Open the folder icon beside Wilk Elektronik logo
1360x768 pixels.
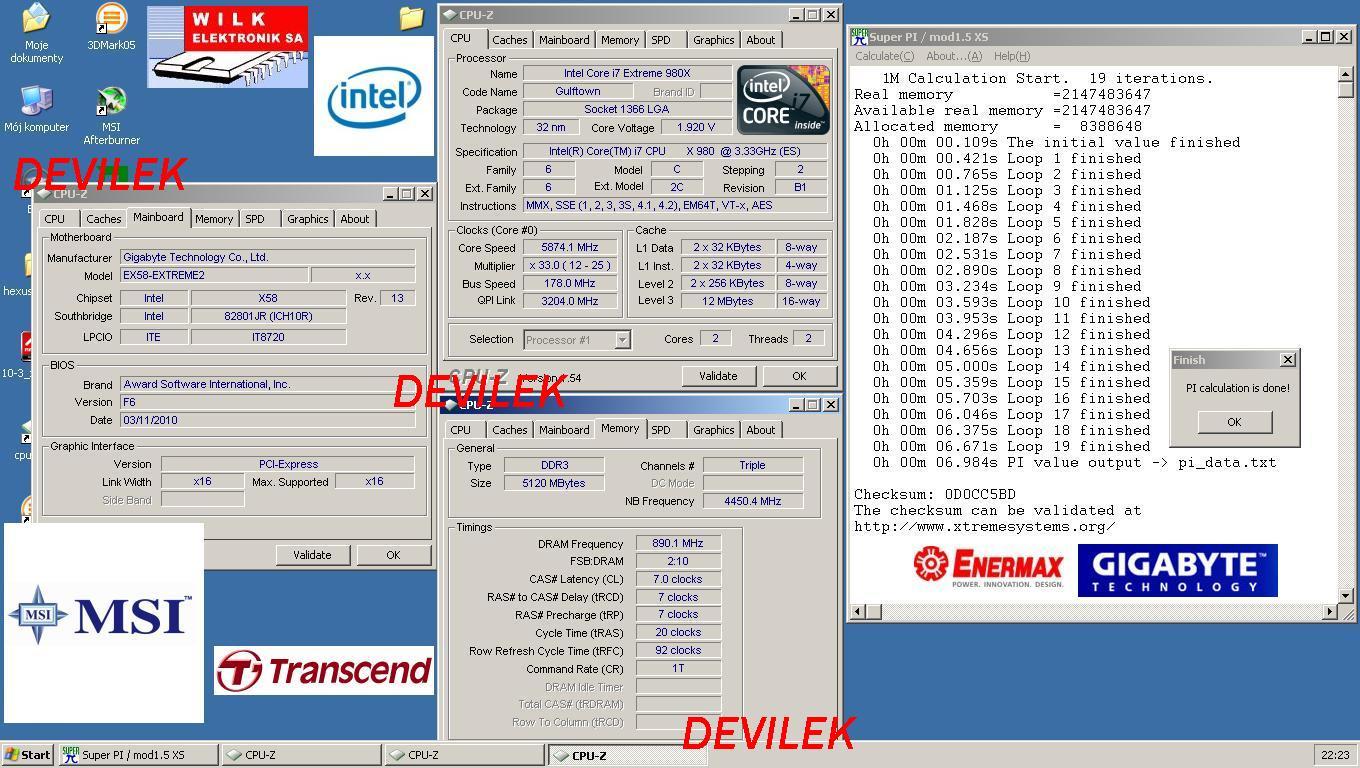tap(411, 18)
